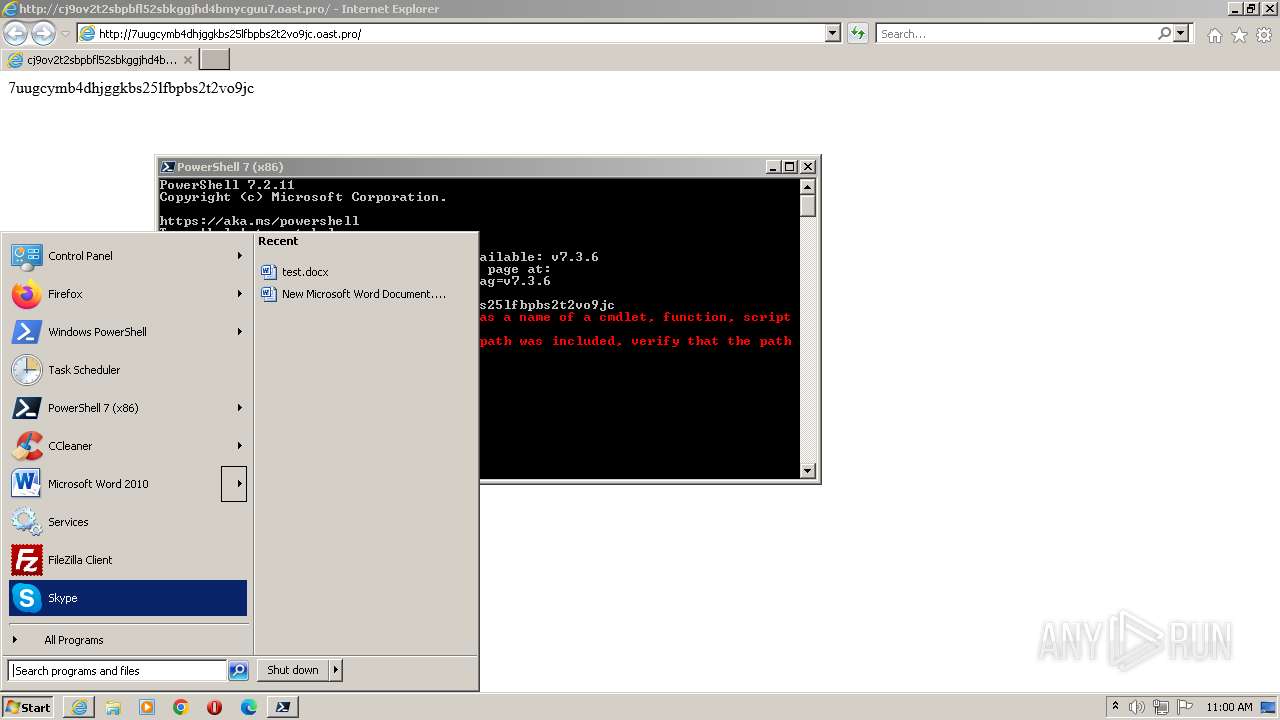Open network icon in system tray
Image resolution: width=1280 pixels, height=720 pixels.
(1160, 707)
